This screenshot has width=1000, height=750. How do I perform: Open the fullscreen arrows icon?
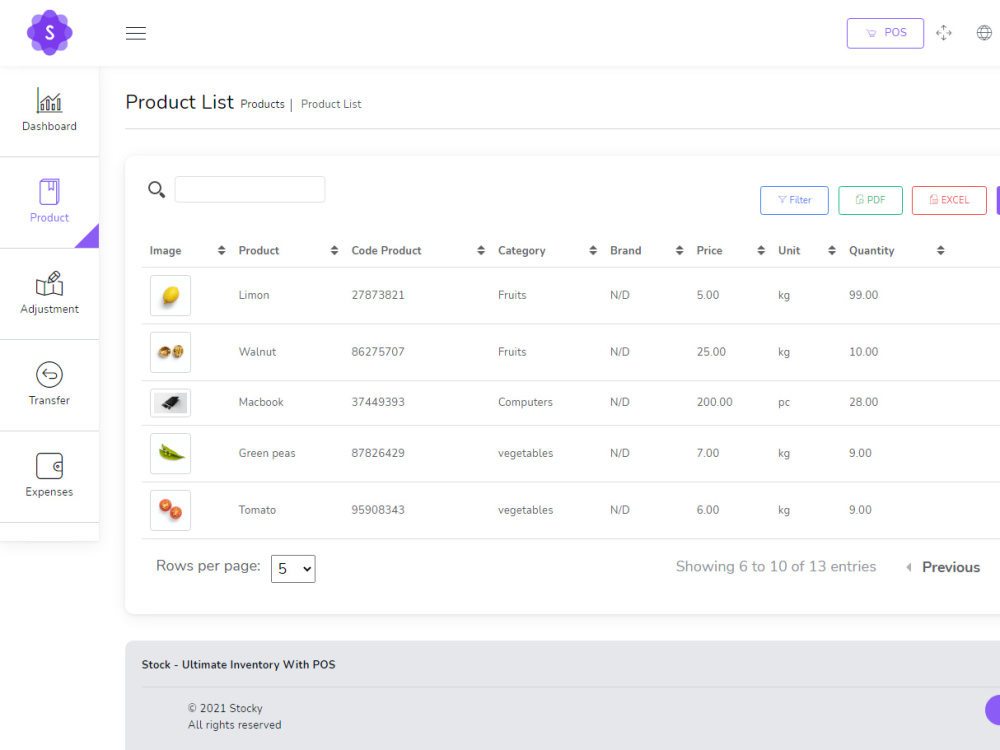pos(944,33)
